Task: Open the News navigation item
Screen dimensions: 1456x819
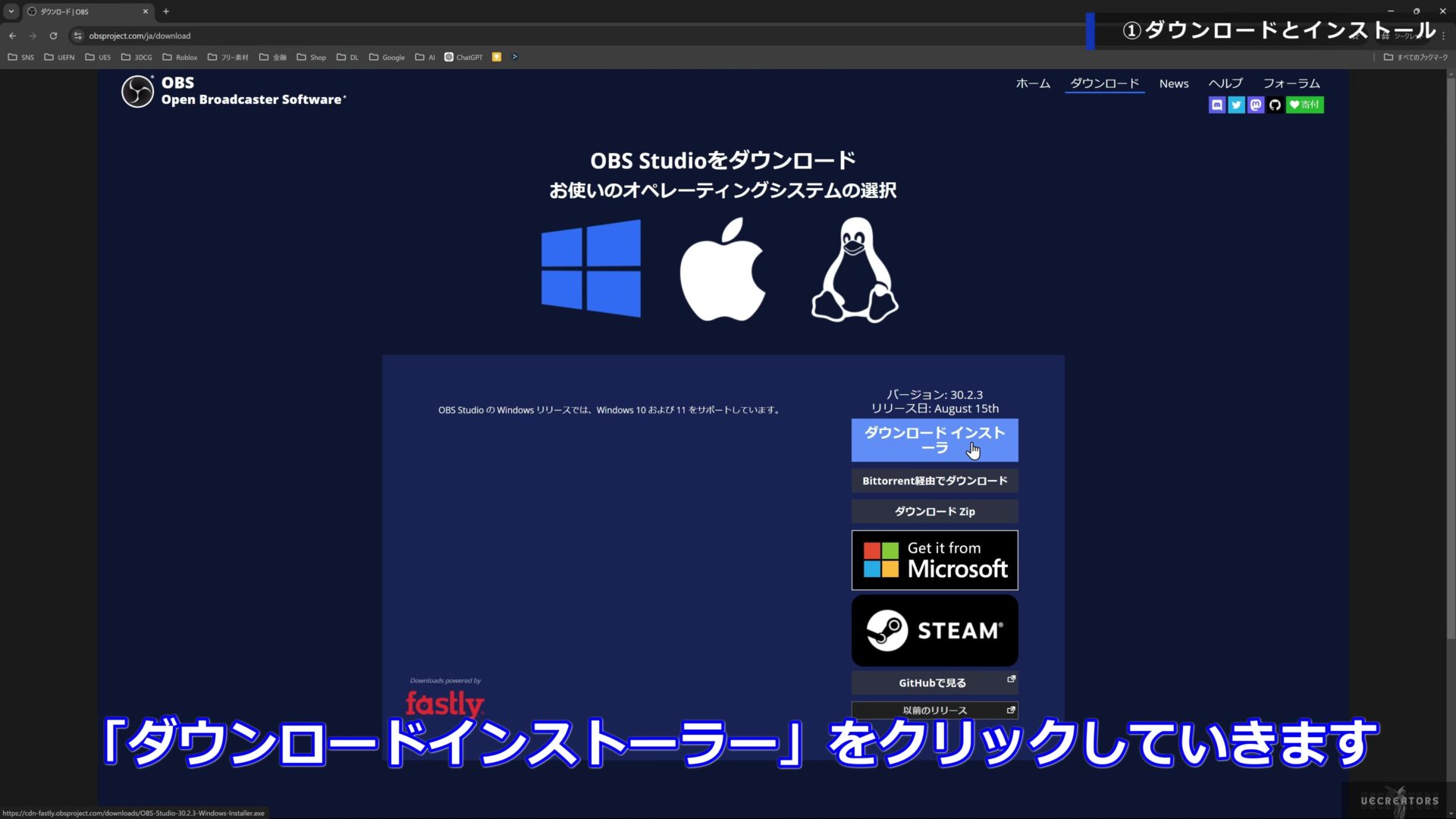Action: pos(1174,83)
